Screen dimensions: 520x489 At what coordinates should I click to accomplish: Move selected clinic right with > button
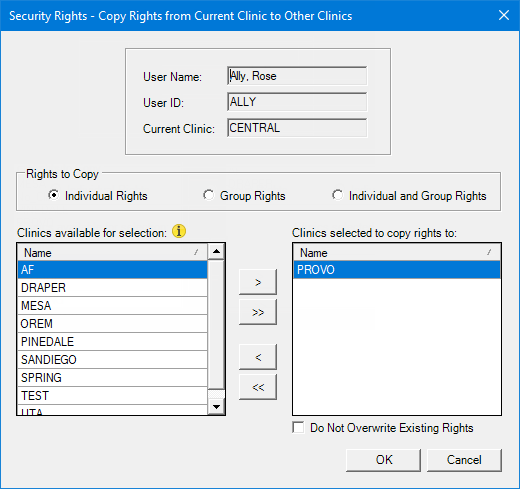pyautogui.click(x=258, y=282)
